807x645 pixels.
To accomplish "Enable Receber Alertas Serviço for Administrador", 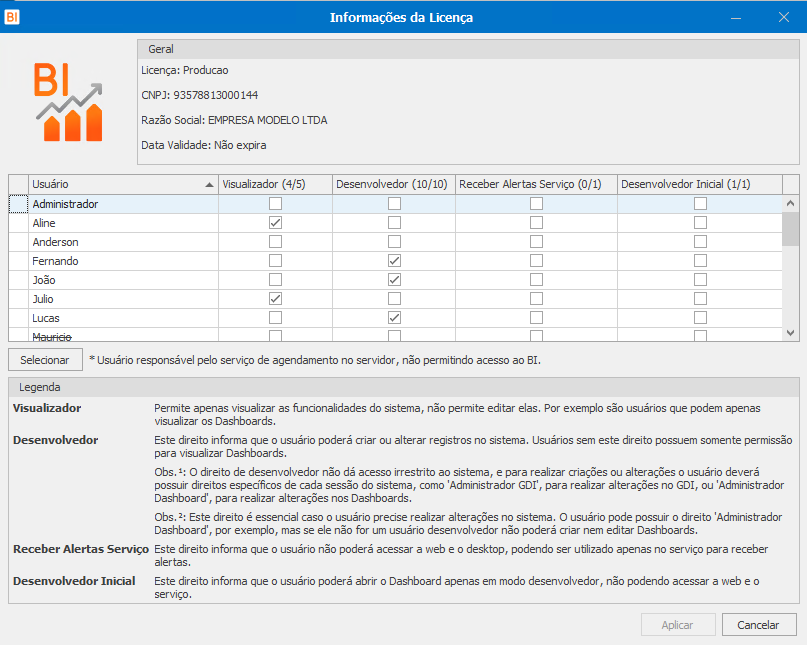I will point(536,204).
